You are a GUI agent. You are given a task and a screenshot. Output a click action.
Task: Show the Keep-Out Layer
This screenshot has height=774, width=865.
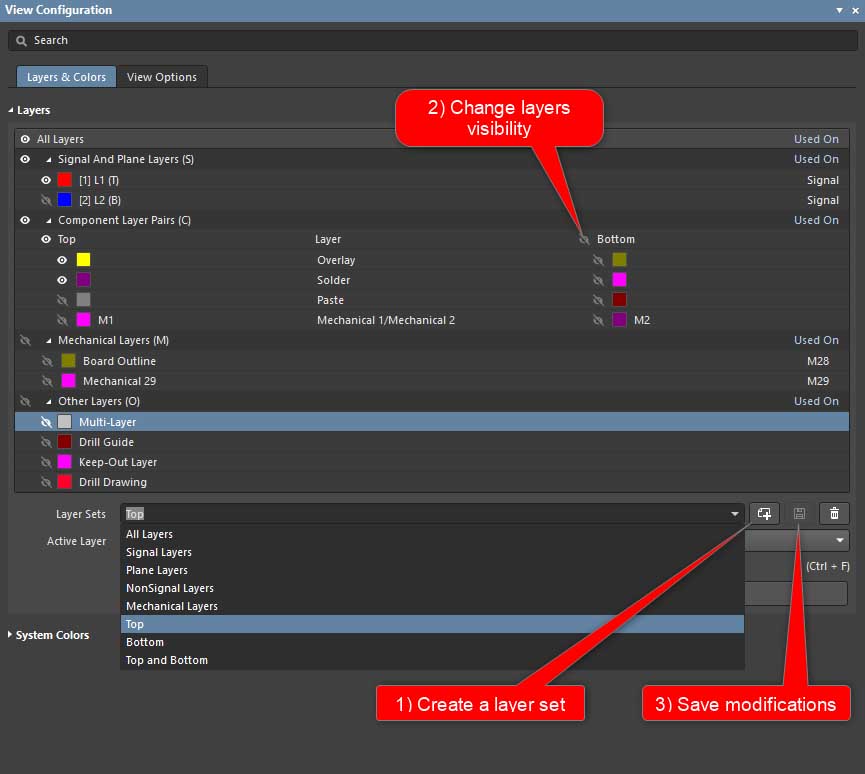pyautogui.click(x=46, y=462)
